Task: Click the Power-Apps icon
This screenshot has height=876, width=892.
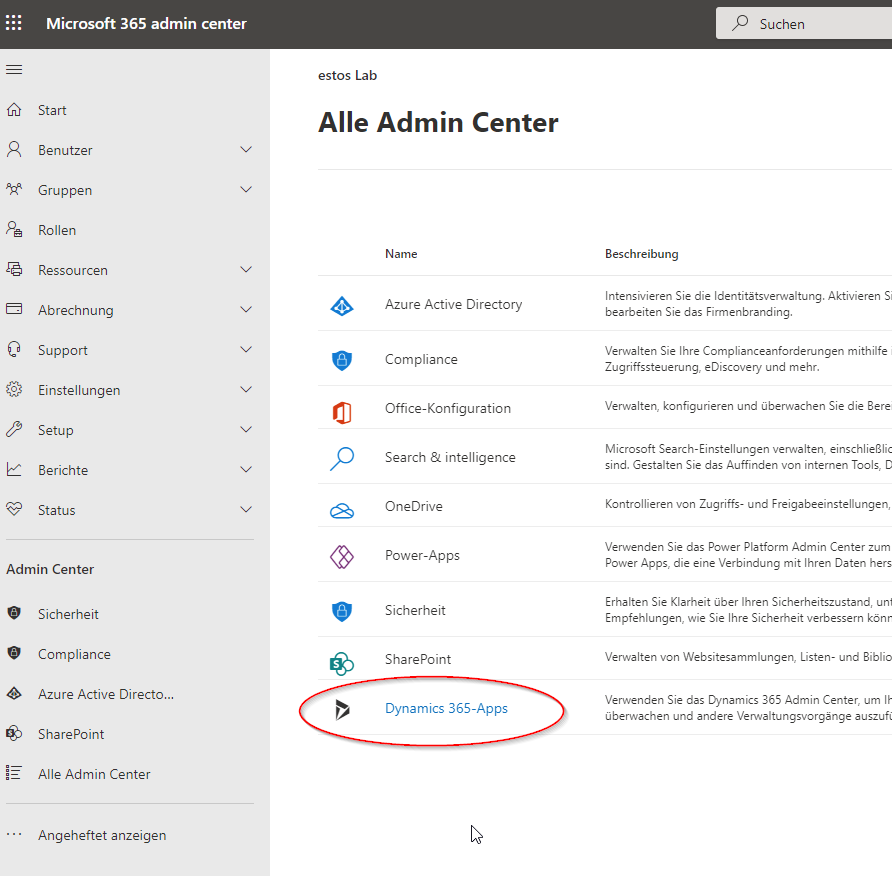Action: (x=342, y=556)
